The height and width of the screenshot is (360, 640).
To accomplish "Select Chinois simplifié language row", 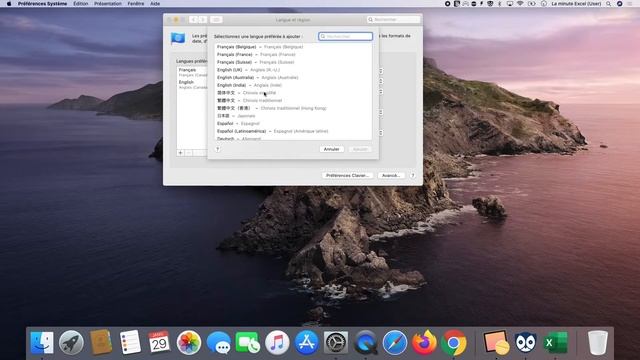I will click(293, 93).
